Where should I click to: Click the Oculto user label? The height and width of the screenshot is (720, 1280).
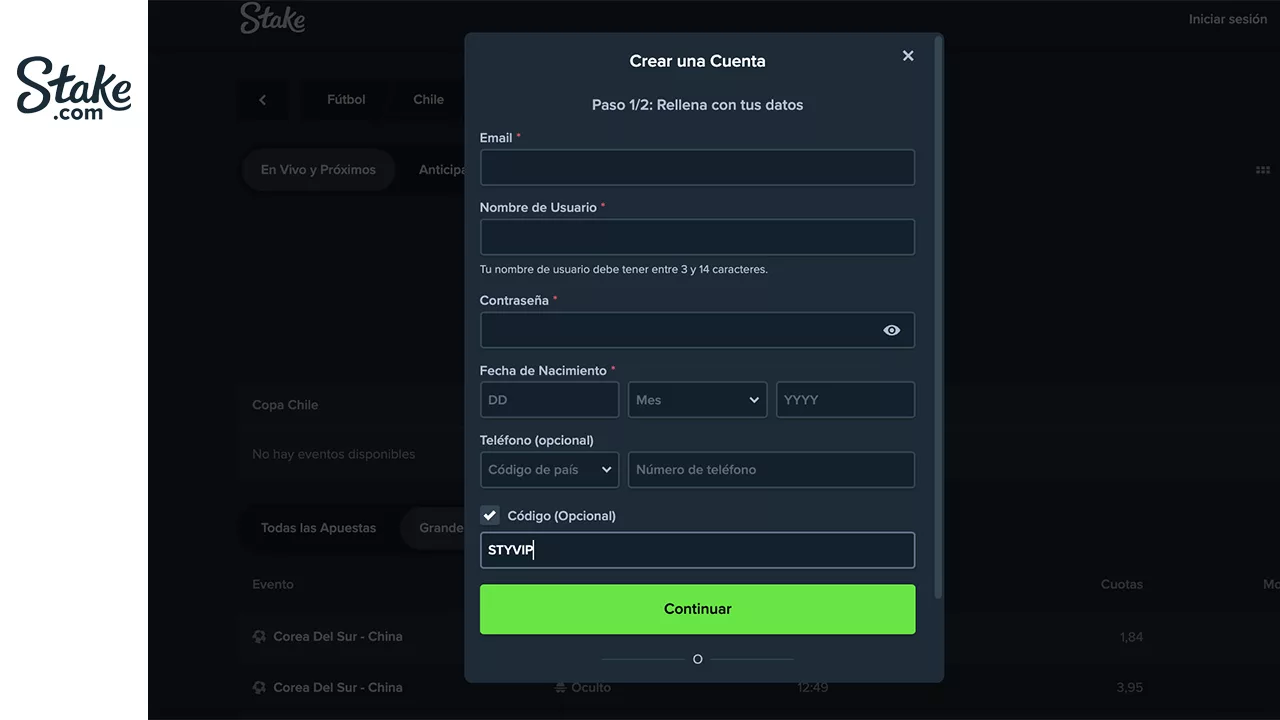(x=583, y=687)
